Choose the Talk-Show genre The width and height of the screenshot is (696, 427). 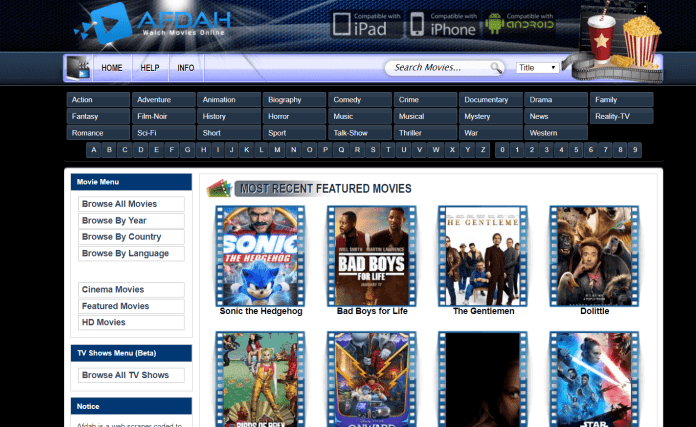360,133
